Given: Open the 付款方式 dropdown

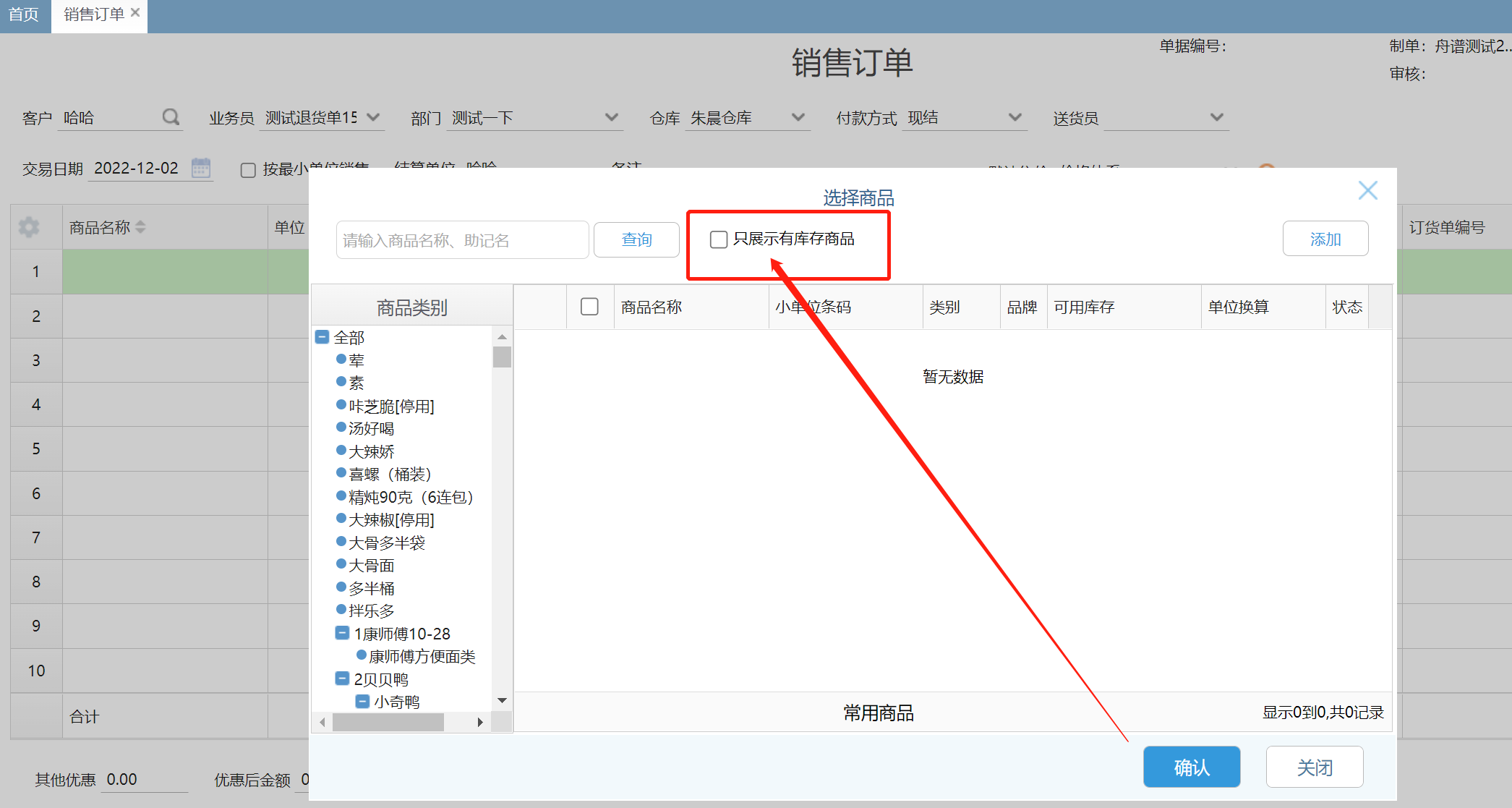Looking at the screenshot, I should click(x=1015, y=117).
